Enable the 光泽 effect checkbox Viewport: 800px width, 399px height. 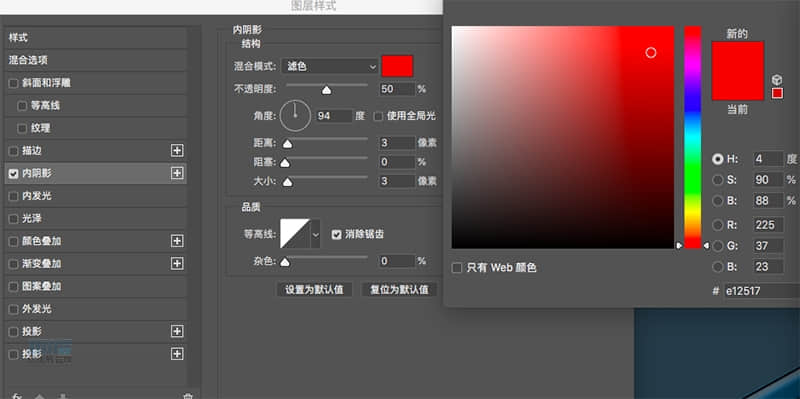(13, 218)
